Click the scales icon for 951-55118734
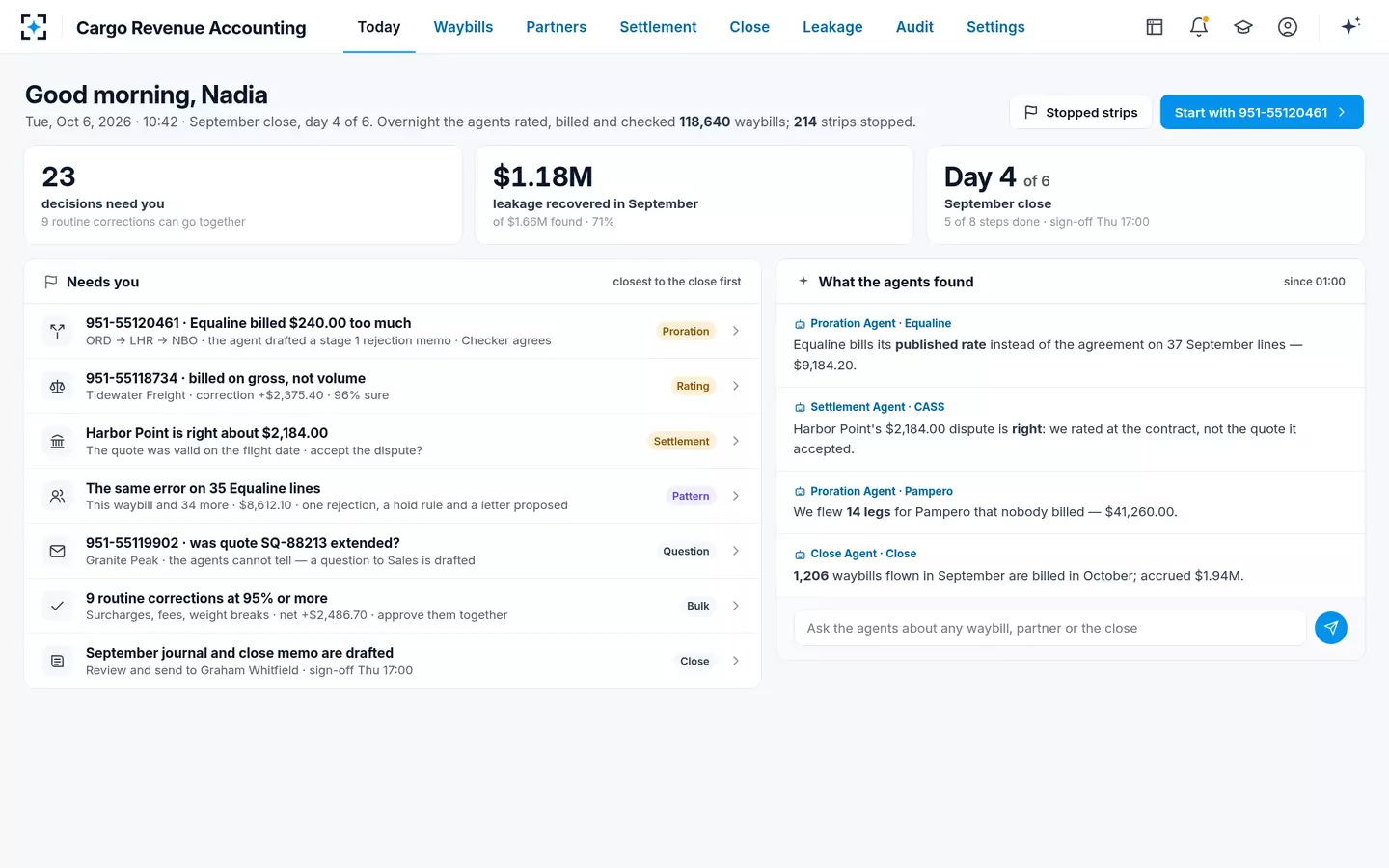 pyautogui.click(x=58, y=386)
